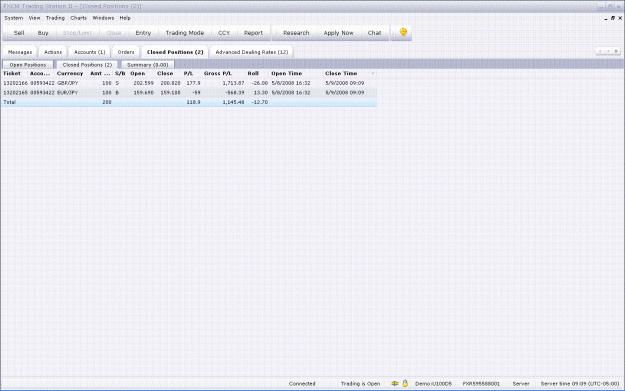Sort by the Ticket column header
Screen dimensions: 625x391
[12, 73]
